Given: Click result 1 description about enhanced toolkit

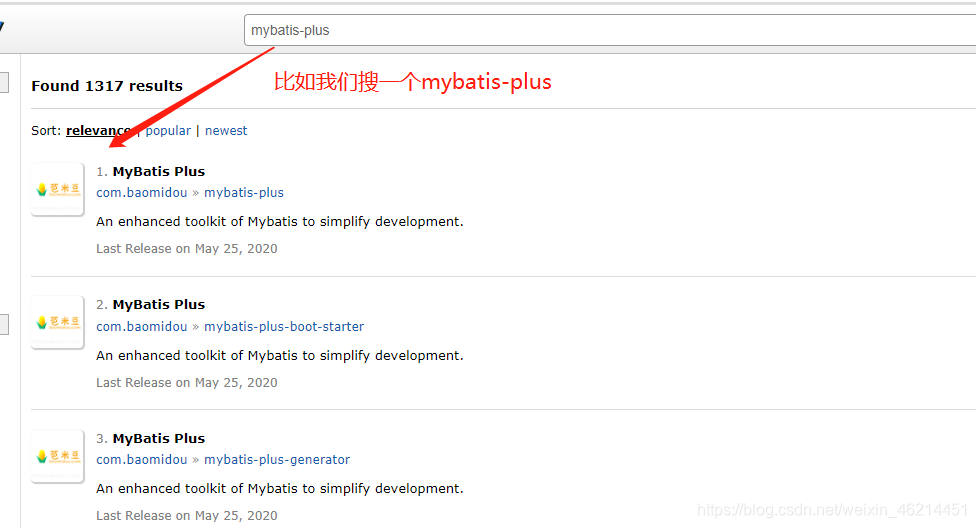Looking at the screenshot, I should point(280,222).
